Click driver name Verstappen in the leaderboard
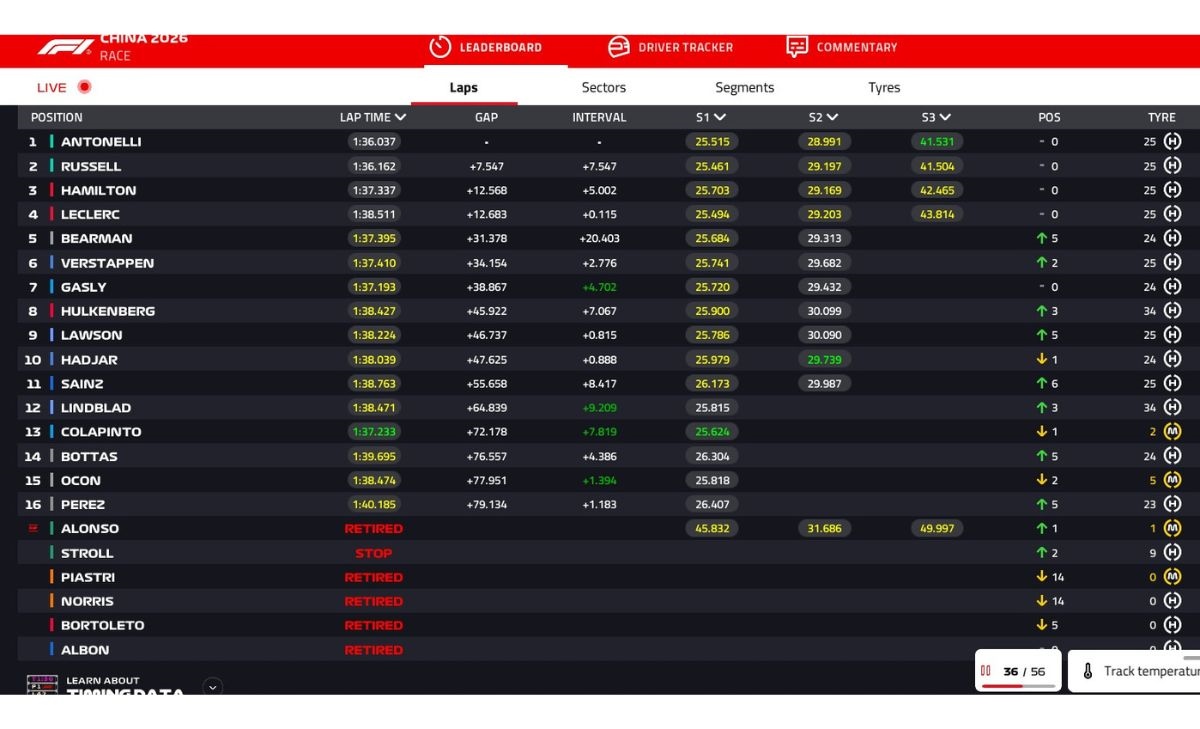The image size is (1200, 729). click(107, 263)
